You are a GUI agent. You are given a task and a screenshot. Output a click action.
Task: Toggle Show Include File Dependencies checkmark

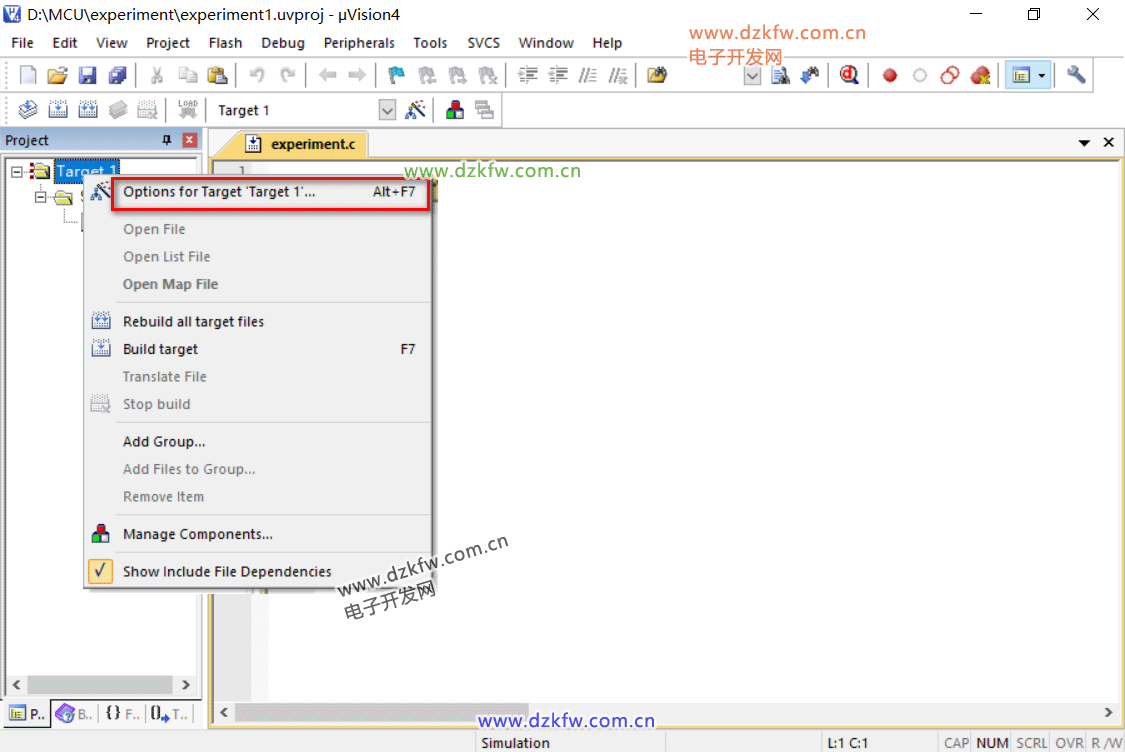[x=100, y=572]
